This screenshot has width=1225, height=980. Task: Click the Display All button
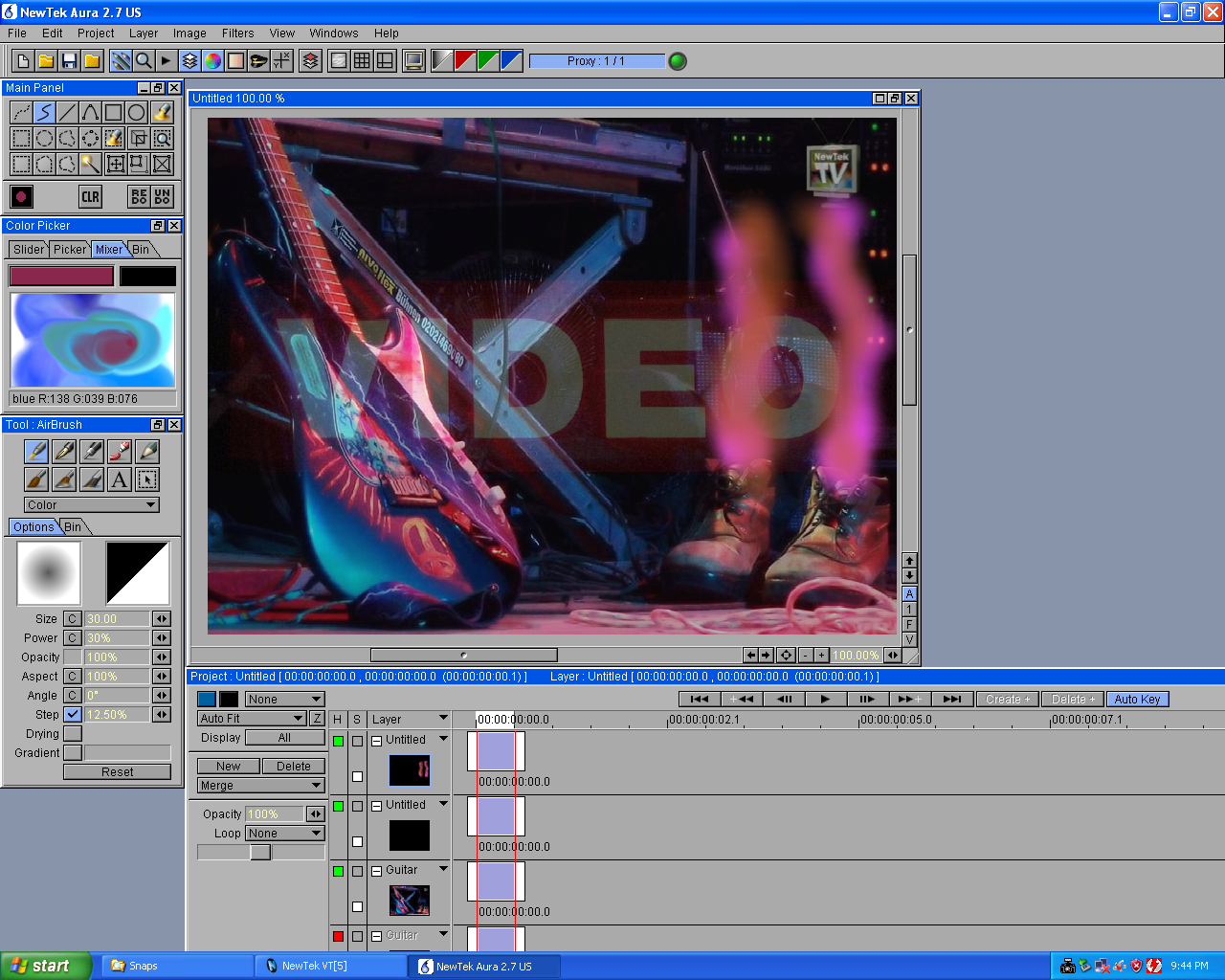point(285,738)
